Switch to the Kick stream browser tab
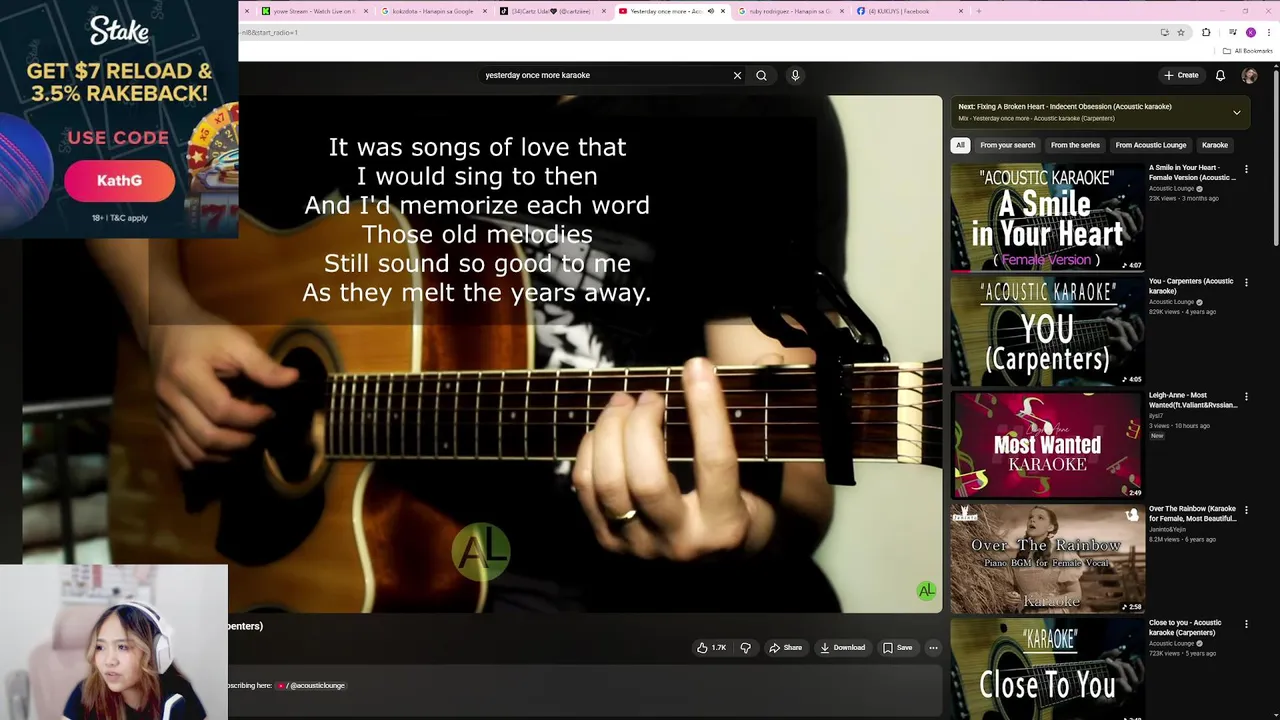Viewport: 1280px width, 720px height. (315, 11)
